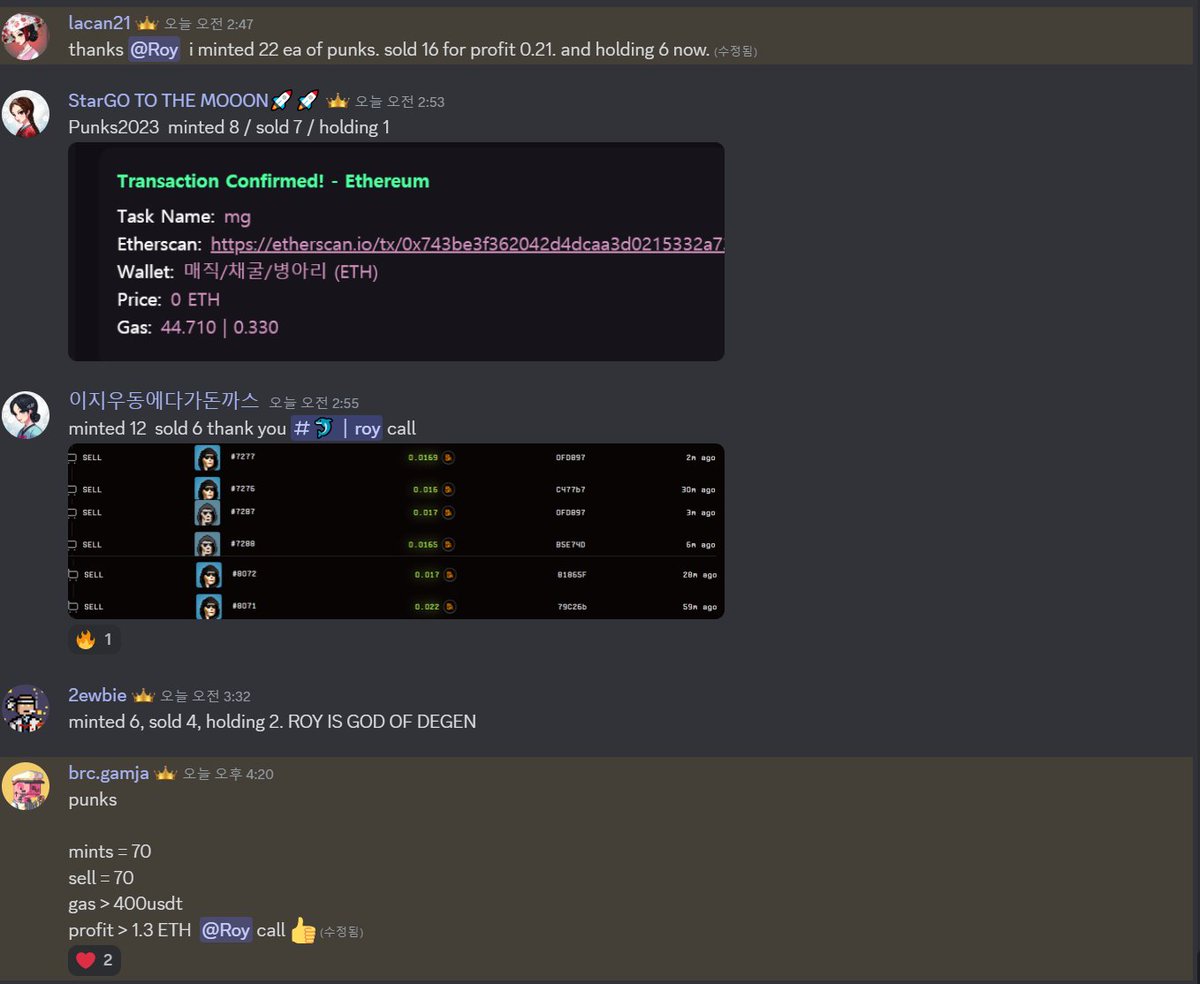The image size is (1200, 984).
Task: Click the punk thumbnail for #7276
Action: (x=207, y=489)
